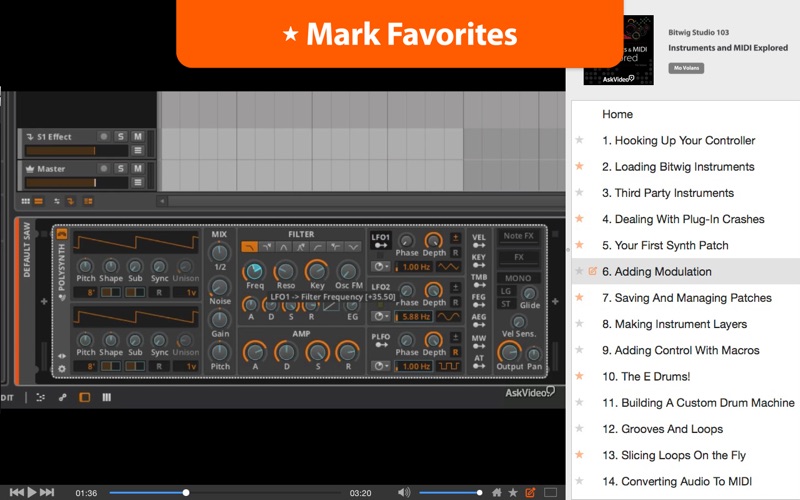Toggle the MONO button
The height and width of the screenshot is (500, 800).
pos(518,278)
